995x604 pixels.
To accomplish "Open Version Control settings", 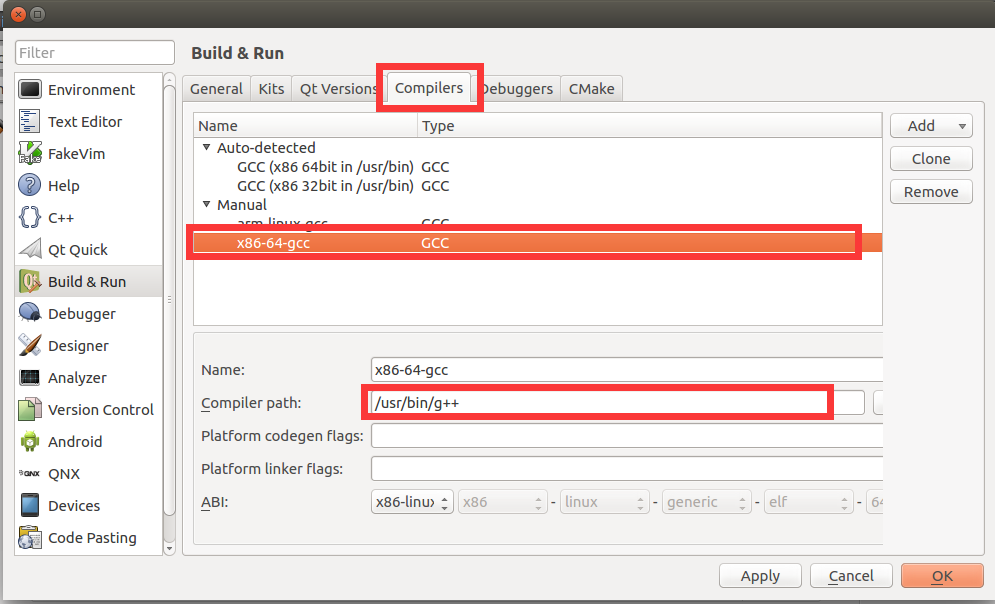I will [30, 409].
